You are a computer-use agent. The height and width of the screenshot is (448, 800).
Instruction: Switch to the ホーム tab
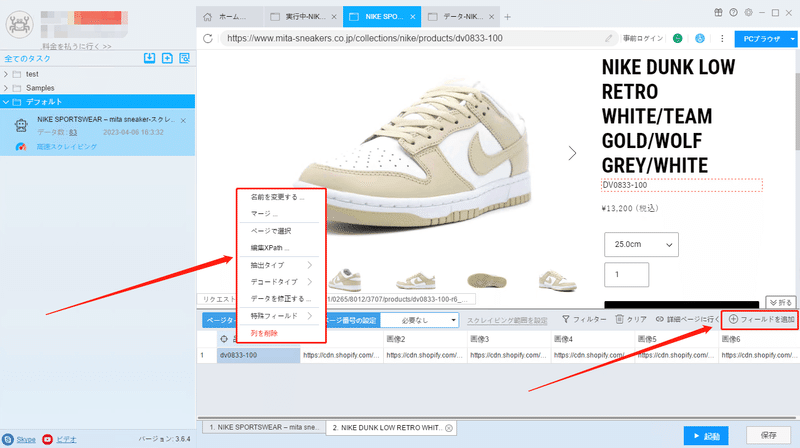pyautogui.click(x=230, y=17)
